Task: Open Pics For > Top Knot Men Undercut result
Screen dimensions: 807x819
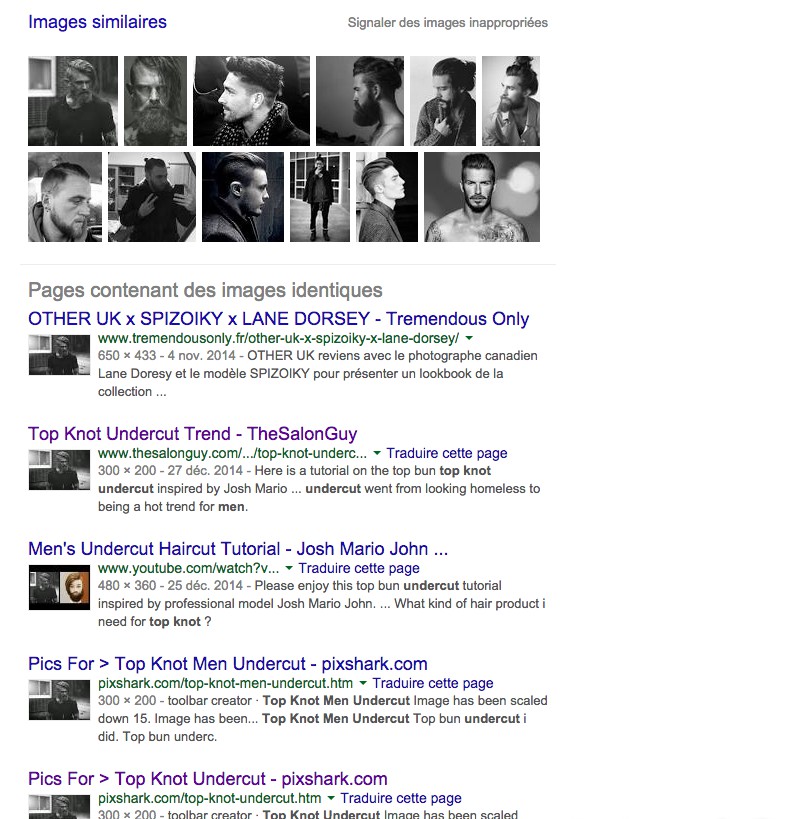Action: [228, 664]
